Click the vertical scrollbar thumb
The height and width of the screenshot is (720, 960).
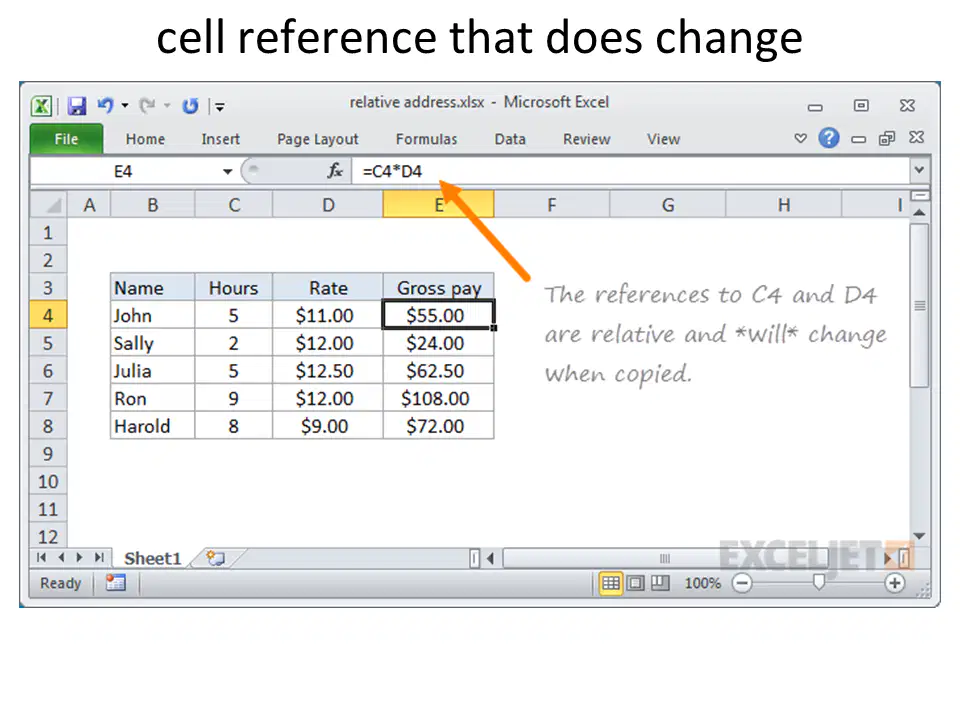[x=920, y=306]
